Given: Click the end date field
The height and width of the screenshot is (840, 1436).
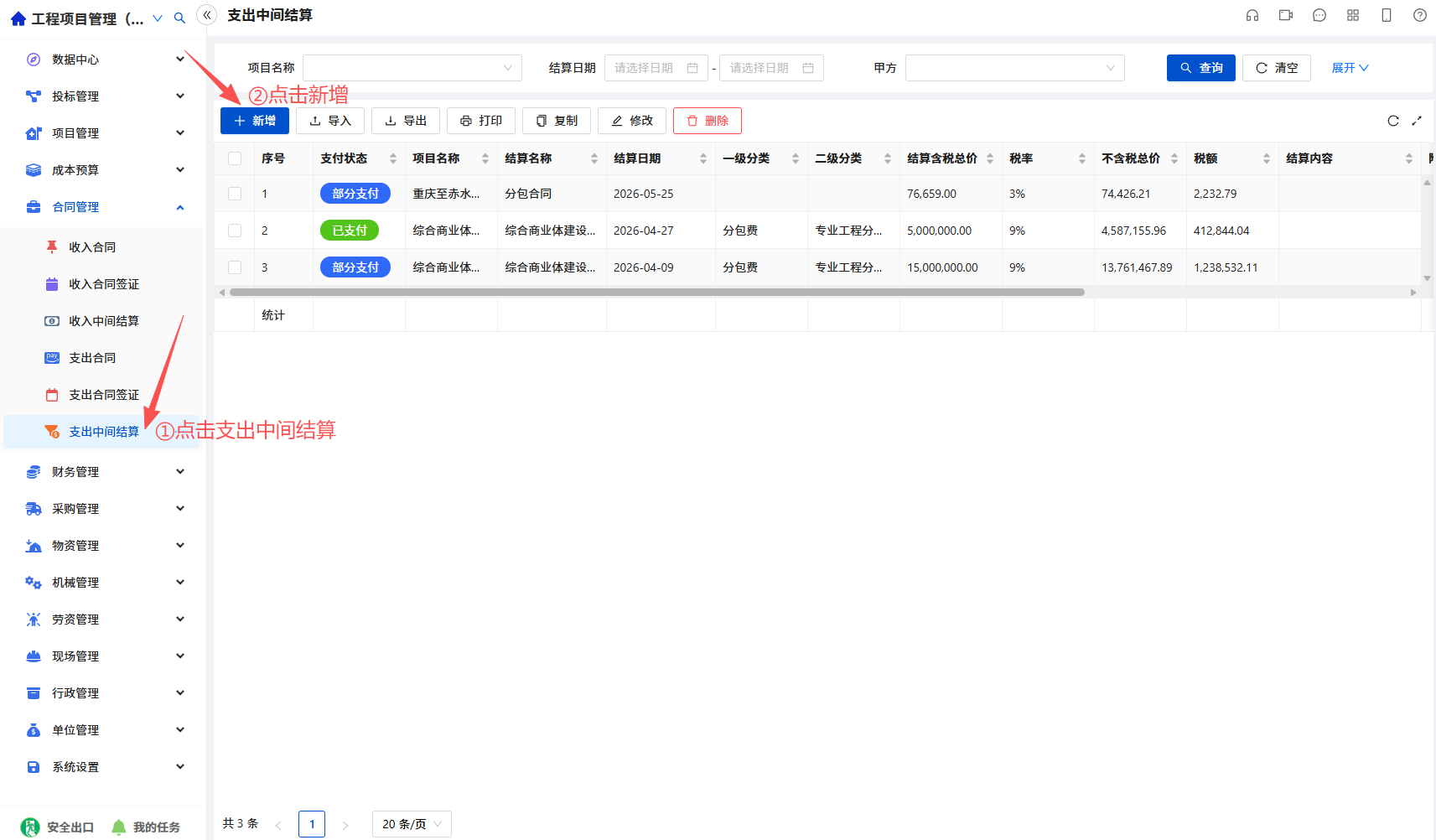Looking at the screenshot, I should 772,68.
